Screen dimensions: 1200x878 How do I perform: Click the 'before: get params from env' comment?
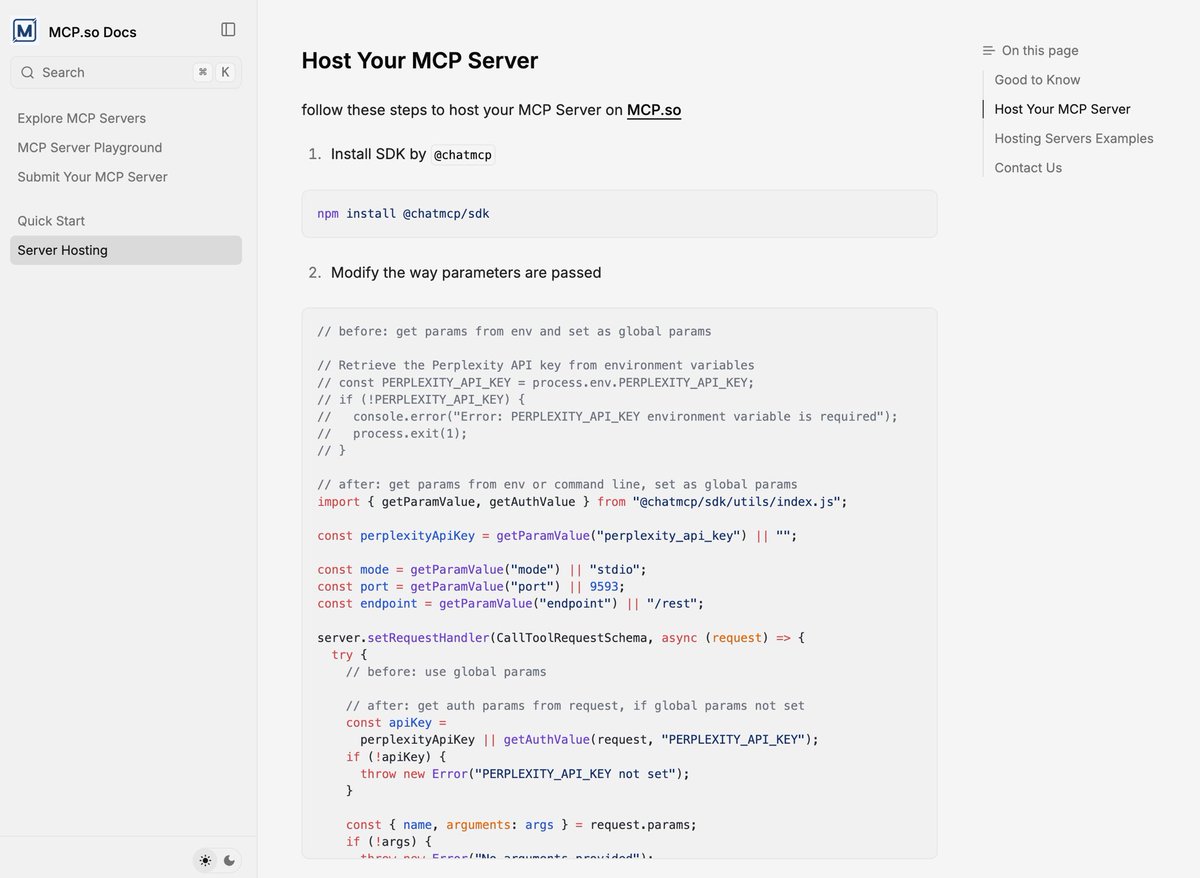pos(514,332)
